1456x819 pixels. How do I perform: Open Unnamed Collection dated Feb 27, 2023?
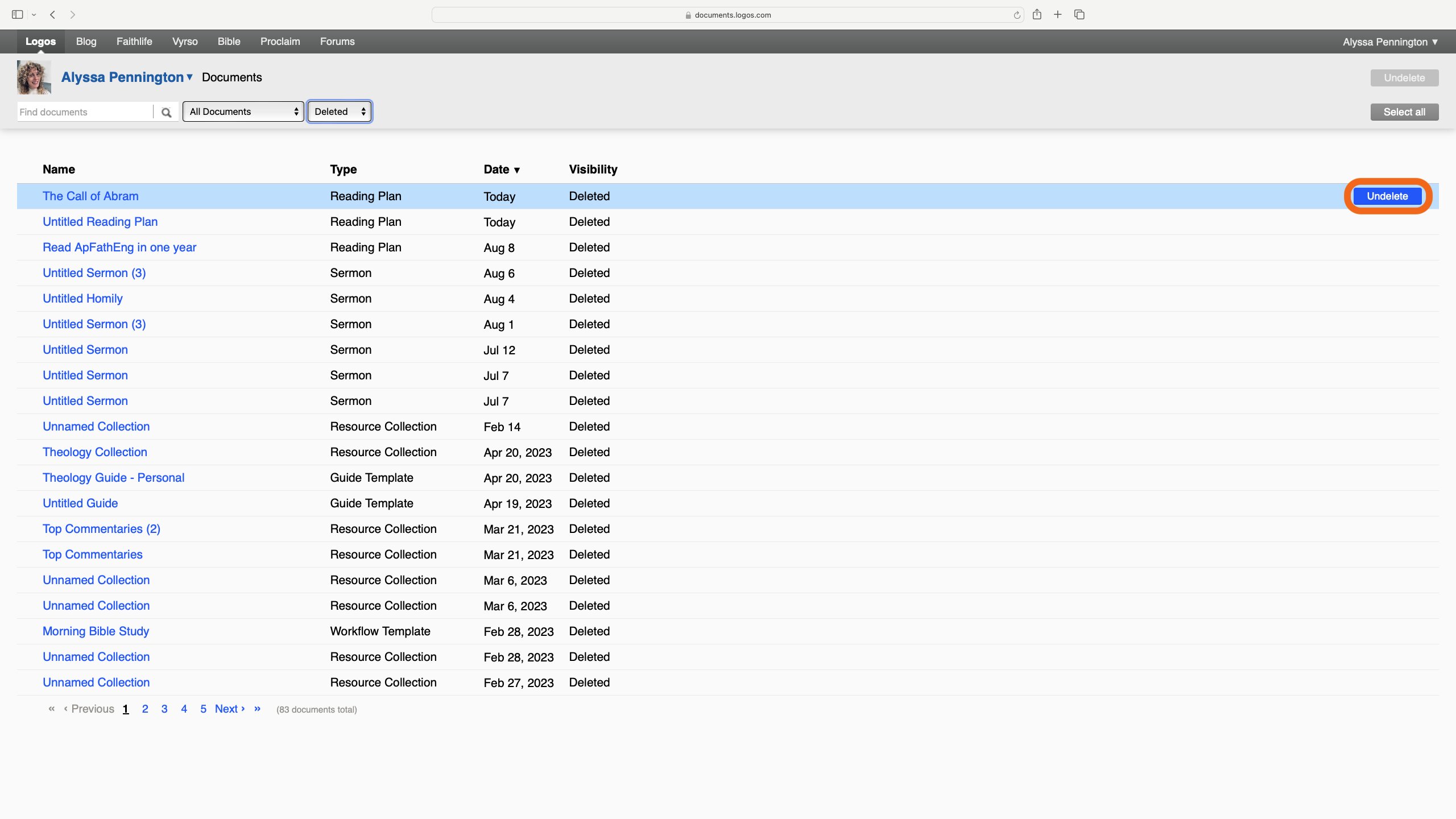click(96, 682)
